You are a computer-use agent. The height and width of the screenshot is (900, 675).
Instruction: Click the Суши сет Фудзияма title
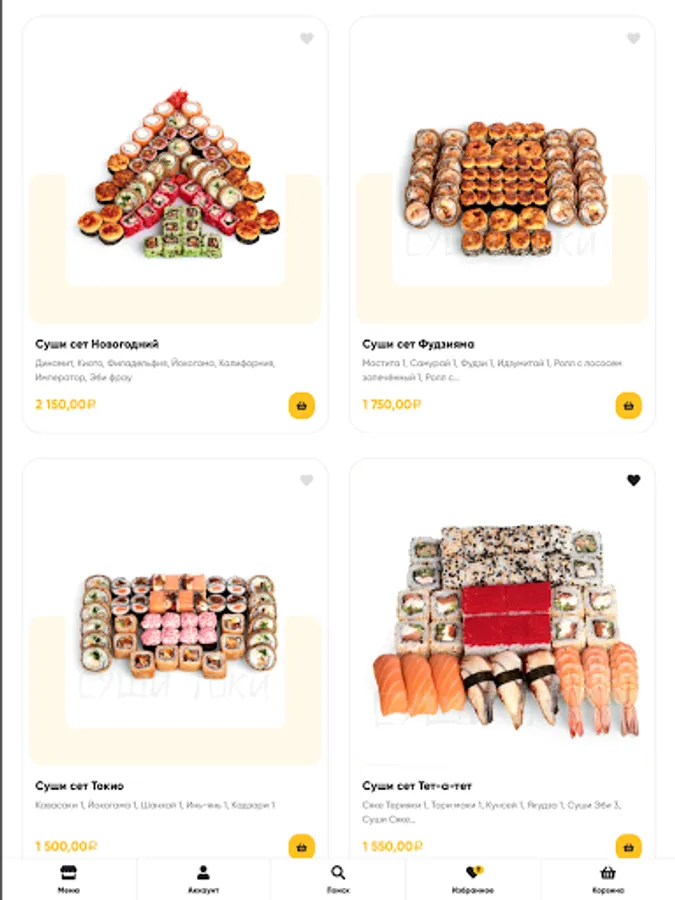pos(418,344)
